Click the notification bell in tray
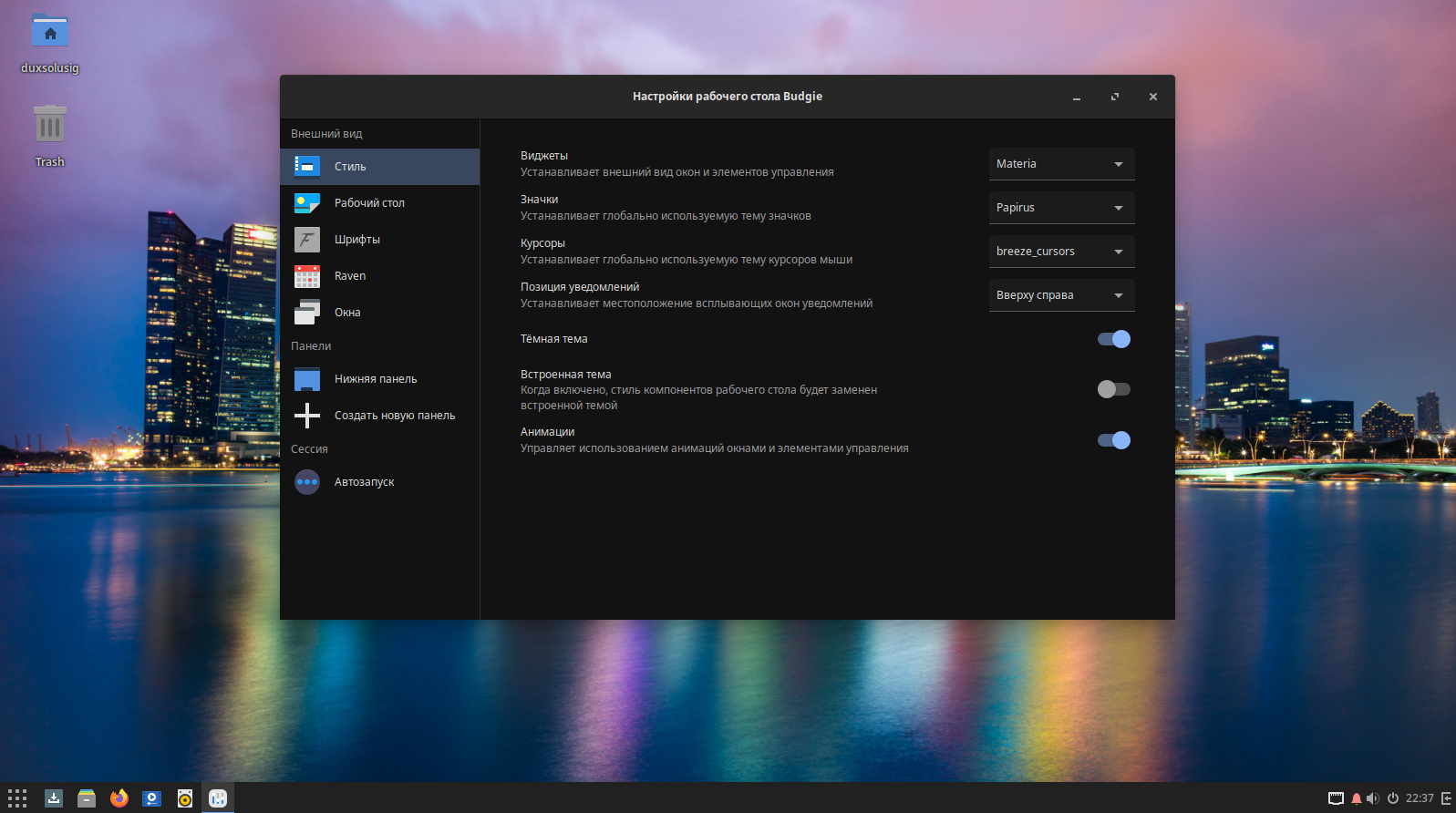Image resolution: width=1456 pixels, height=813 pixels. coord(1356,798)
